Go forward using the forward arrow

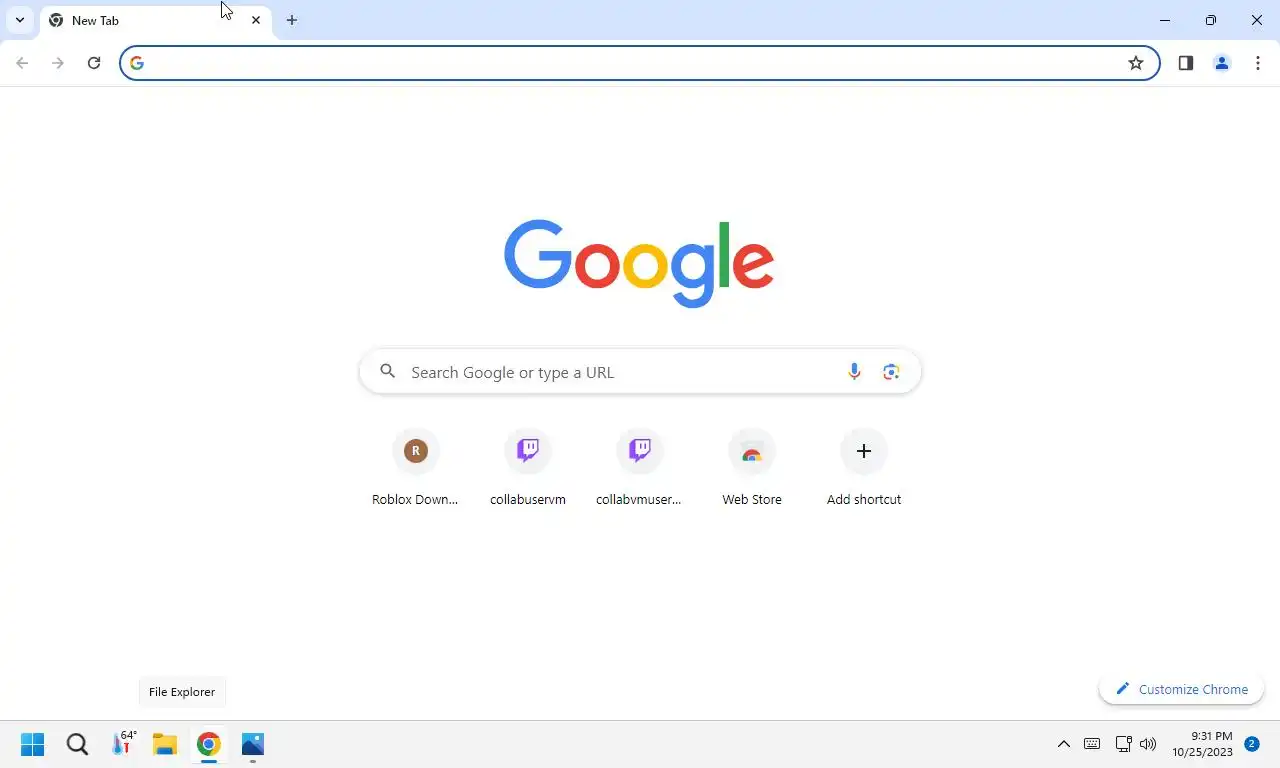(x=58, y=63)
